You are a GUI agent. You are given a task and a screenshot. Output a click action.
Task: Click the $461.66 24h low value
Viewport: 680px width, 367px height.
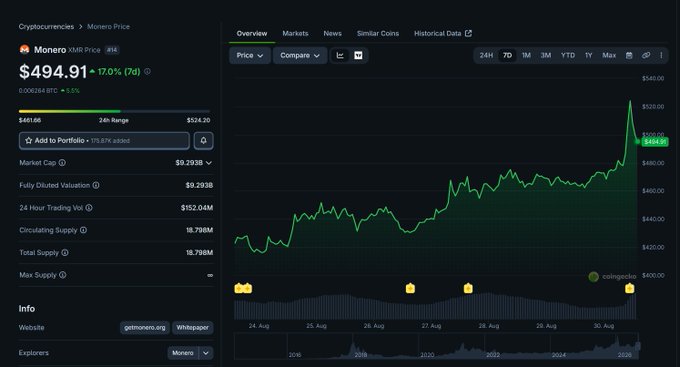click(30, 120)
